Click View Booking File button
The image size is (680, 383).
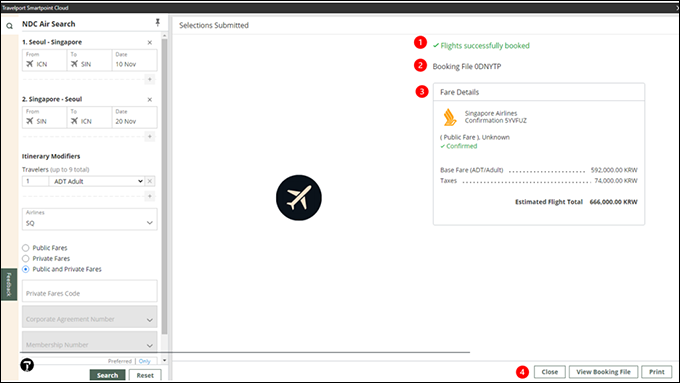(603, 372)
